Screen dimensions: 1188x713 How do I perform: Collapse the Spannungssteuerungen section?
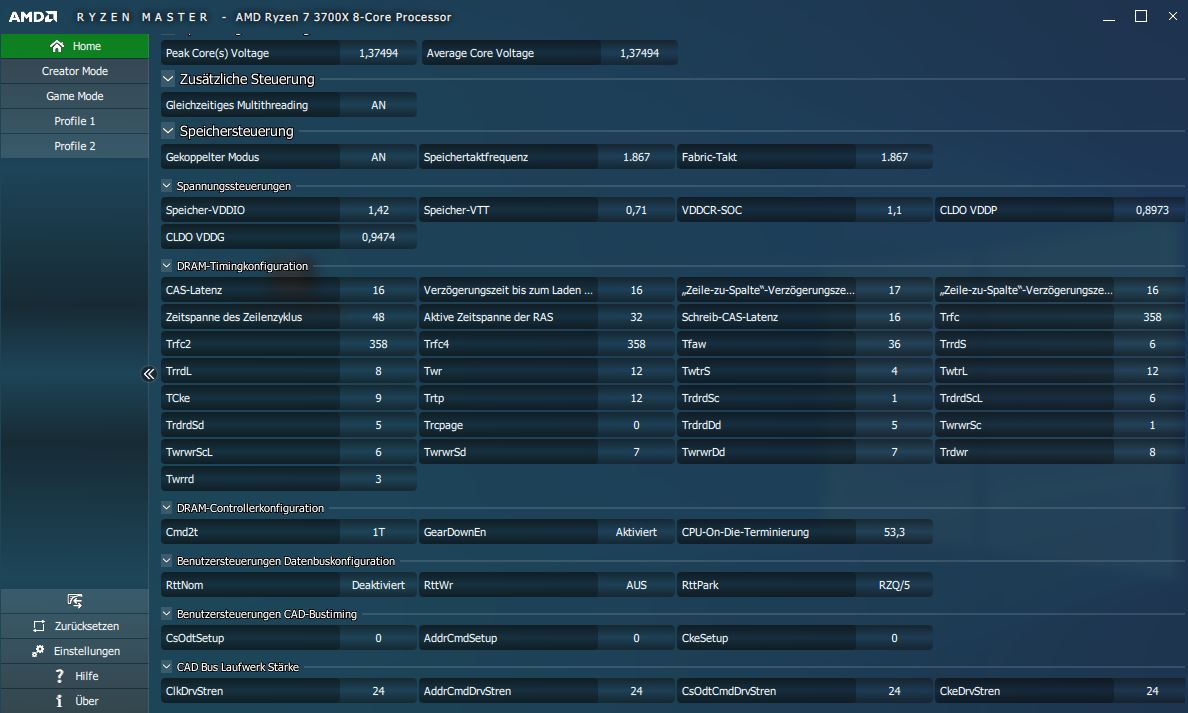pyautogui.click(x=167, y=186)
